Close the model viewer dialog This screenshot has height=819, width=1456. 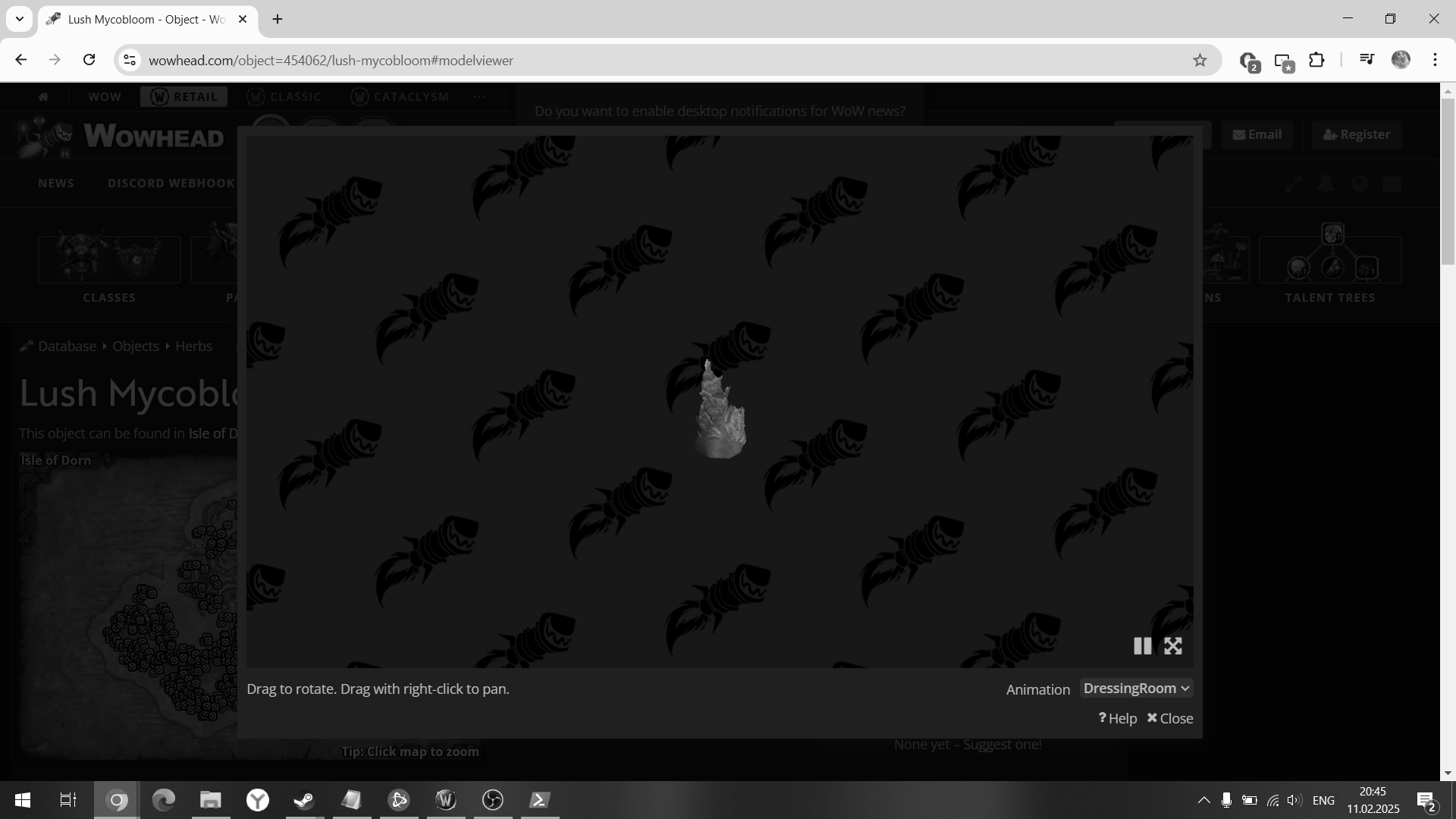pos(1170,718)
